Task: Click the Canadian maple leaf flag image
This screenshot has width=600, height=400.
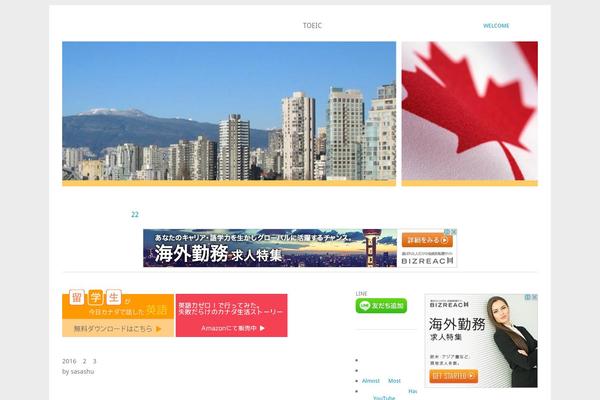Action: coord(470,113)
